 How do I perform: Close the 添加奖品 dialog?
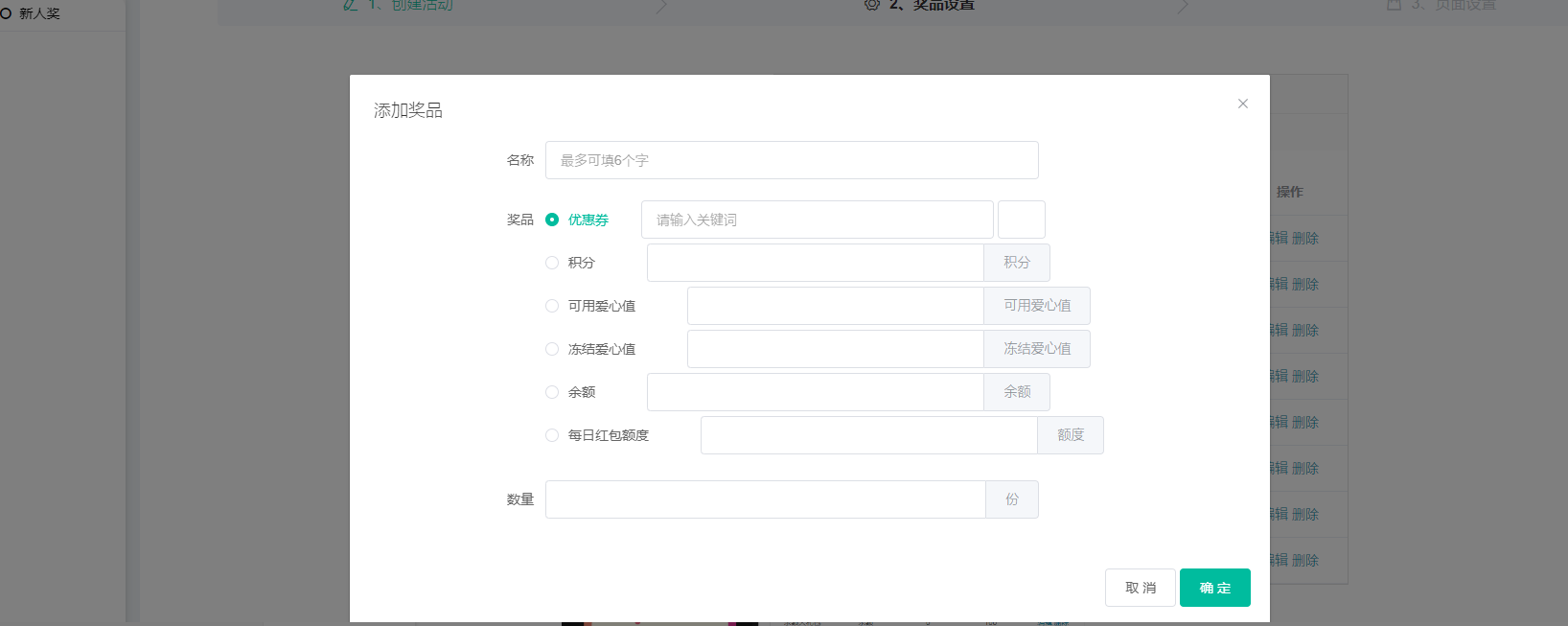[1242, 104]
